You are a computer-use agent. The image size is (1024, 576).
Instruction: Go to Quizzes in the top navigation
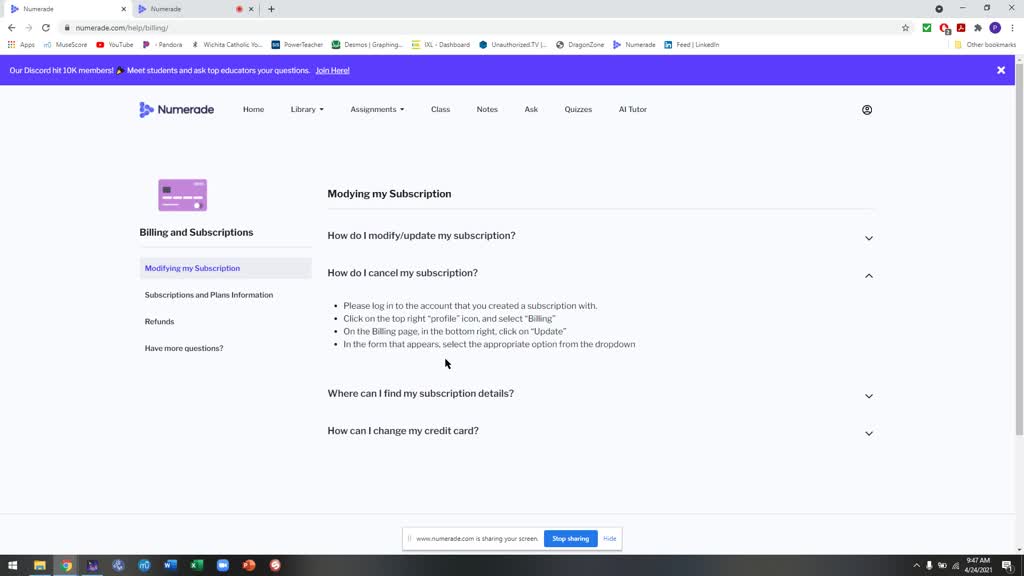click(578, 110)
